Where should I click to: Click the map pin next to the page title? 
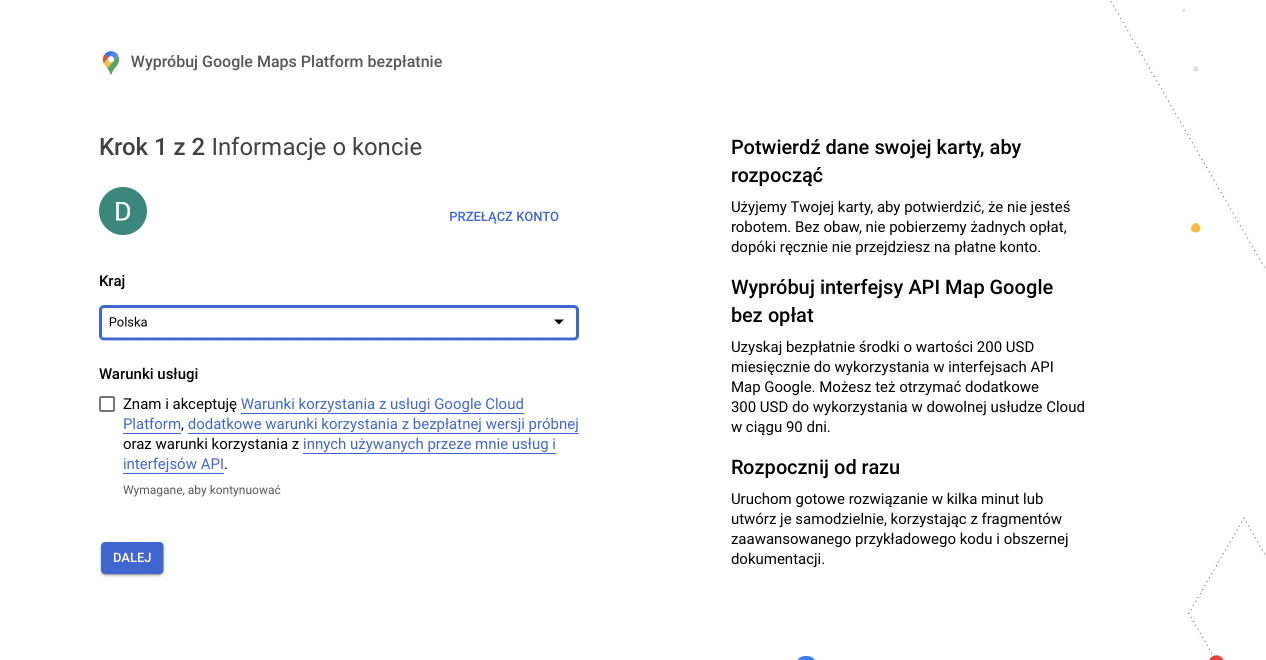[x=109, y=61]
